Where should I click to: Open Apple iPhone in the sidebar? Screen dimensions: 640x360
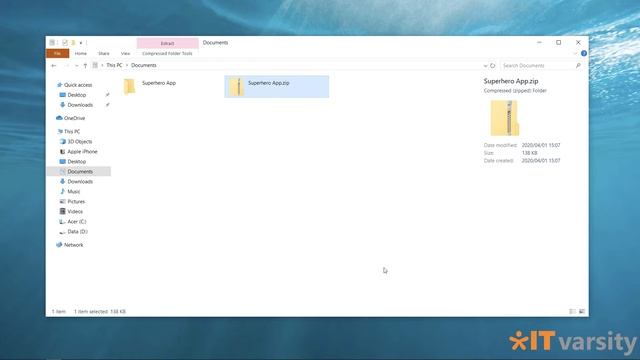point(82,151)
